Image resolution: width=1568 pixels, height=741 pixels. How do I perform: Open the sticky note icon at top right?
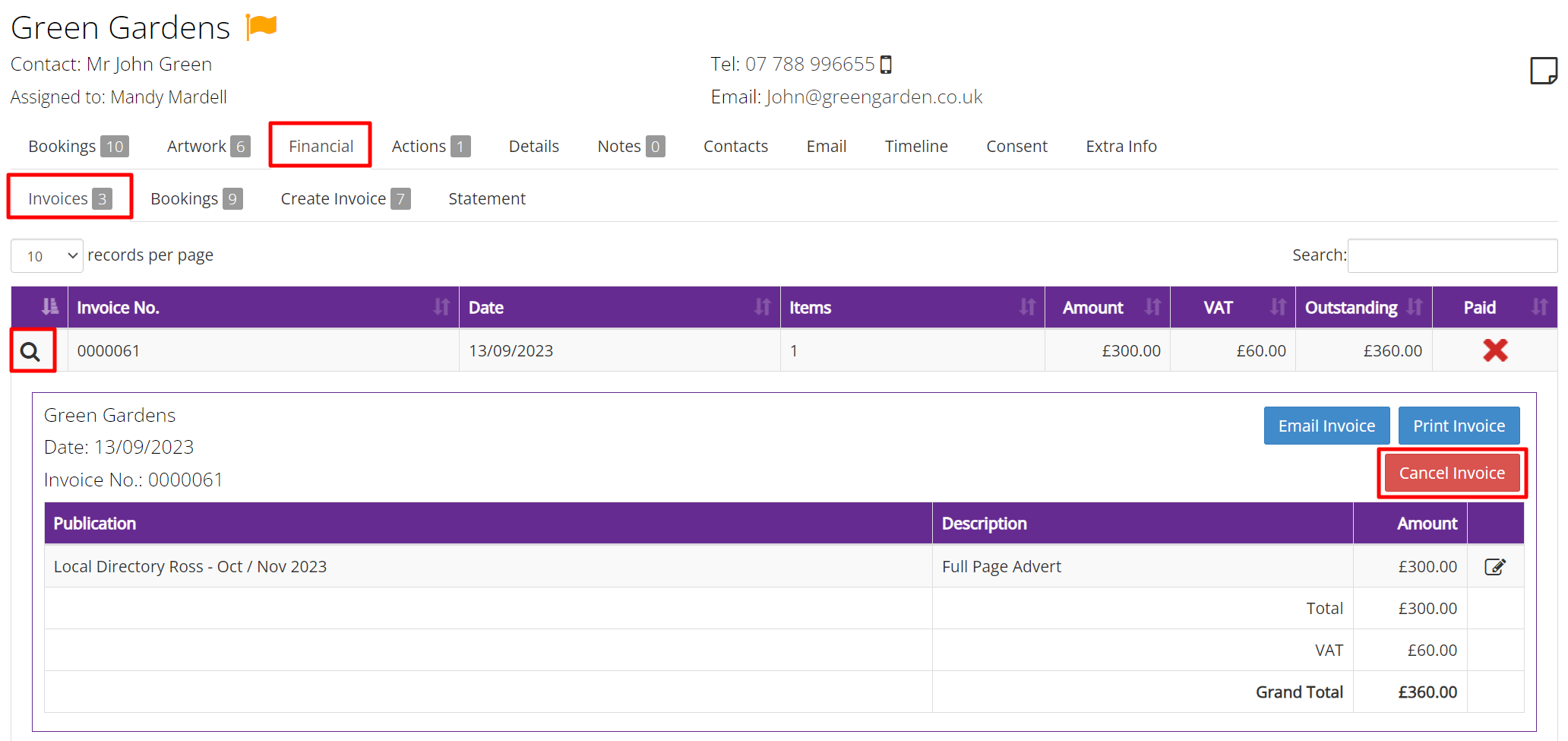tap(1543, 71)
